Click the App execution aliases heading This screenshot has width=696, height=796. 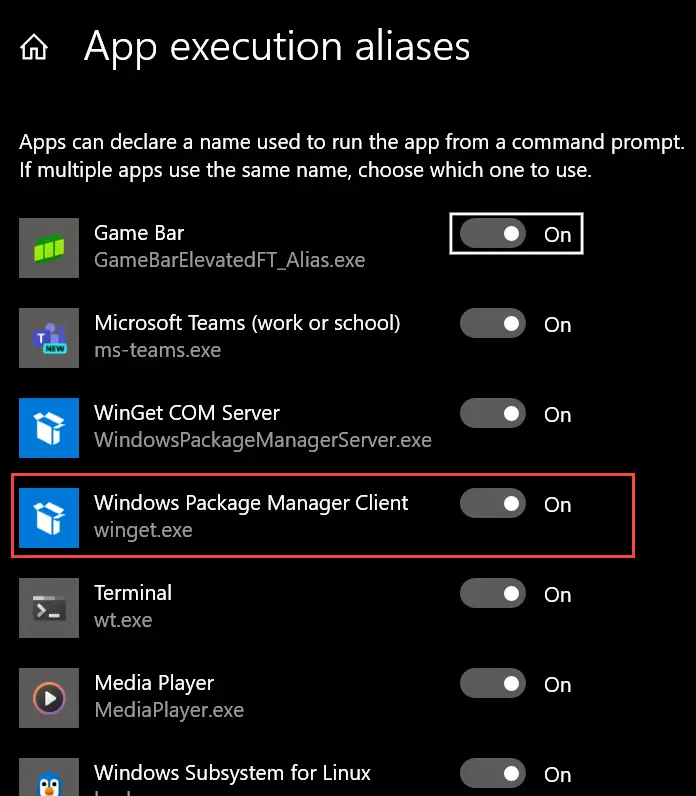[x=277, y=47]
